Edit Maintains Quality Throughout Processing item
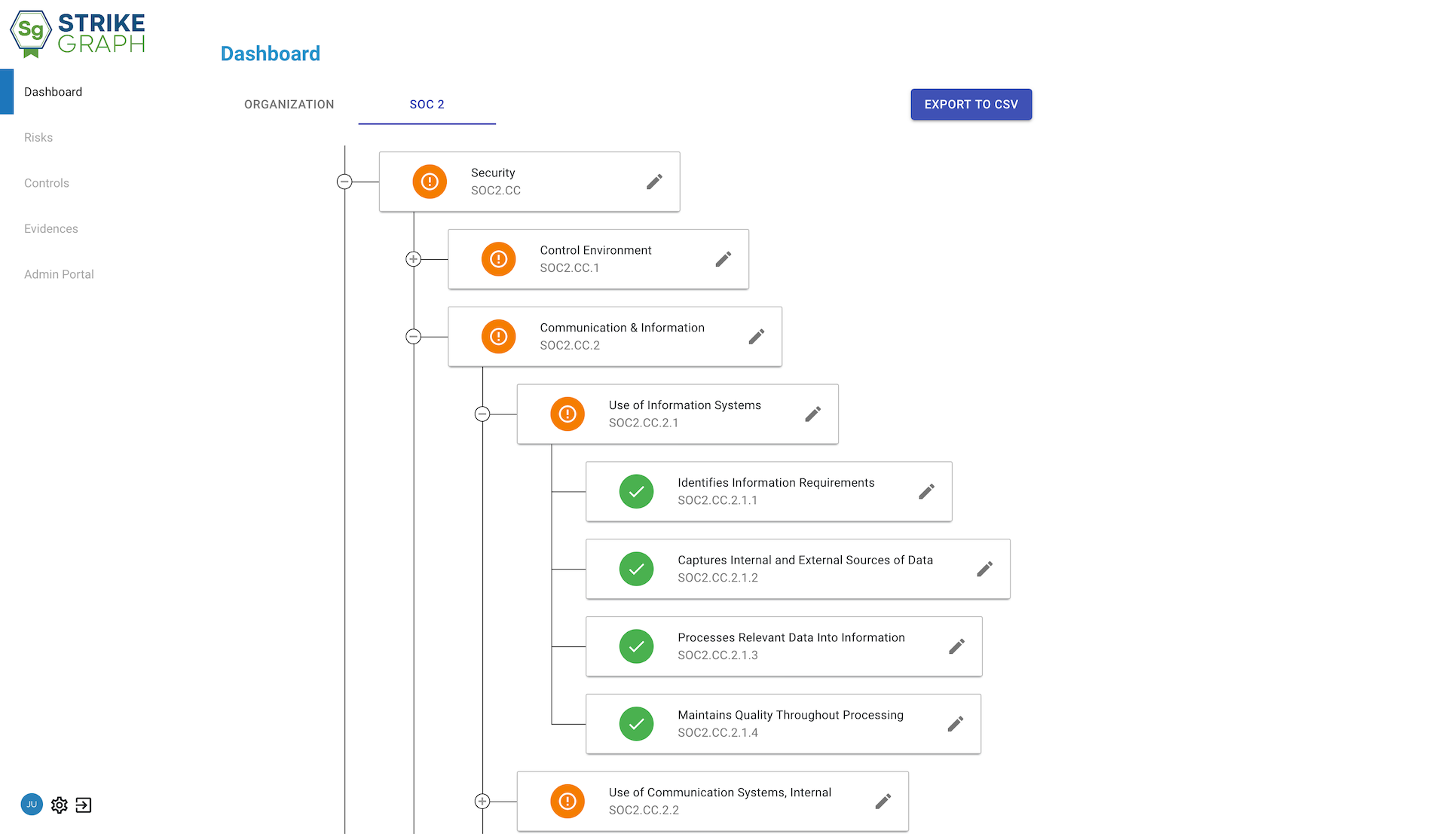The height and width of the screenshot is (840, 1447). 955,724
